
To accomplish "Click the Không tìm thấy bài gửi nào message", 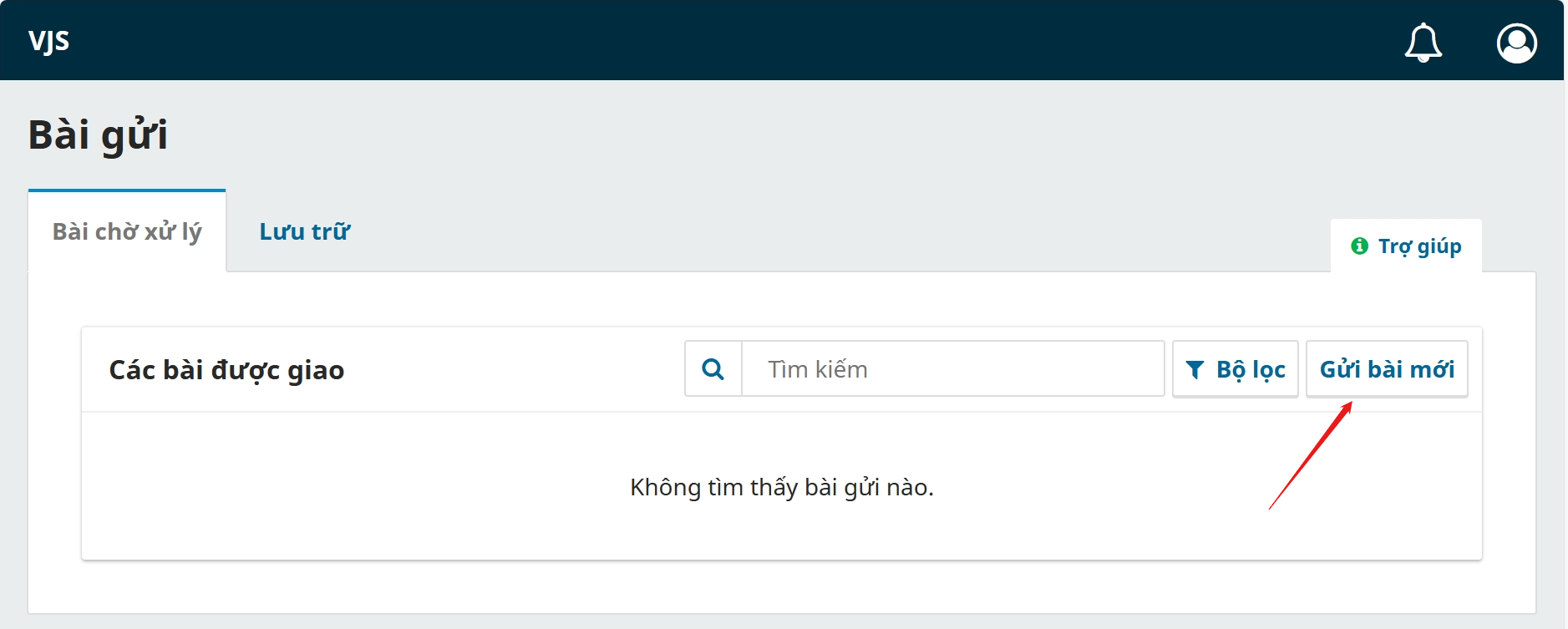I will click(781, 487).
